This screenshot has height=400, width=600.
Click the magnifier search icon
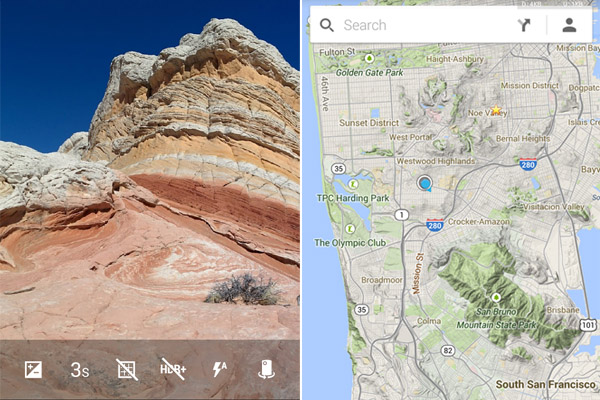(x=327, y=25)
